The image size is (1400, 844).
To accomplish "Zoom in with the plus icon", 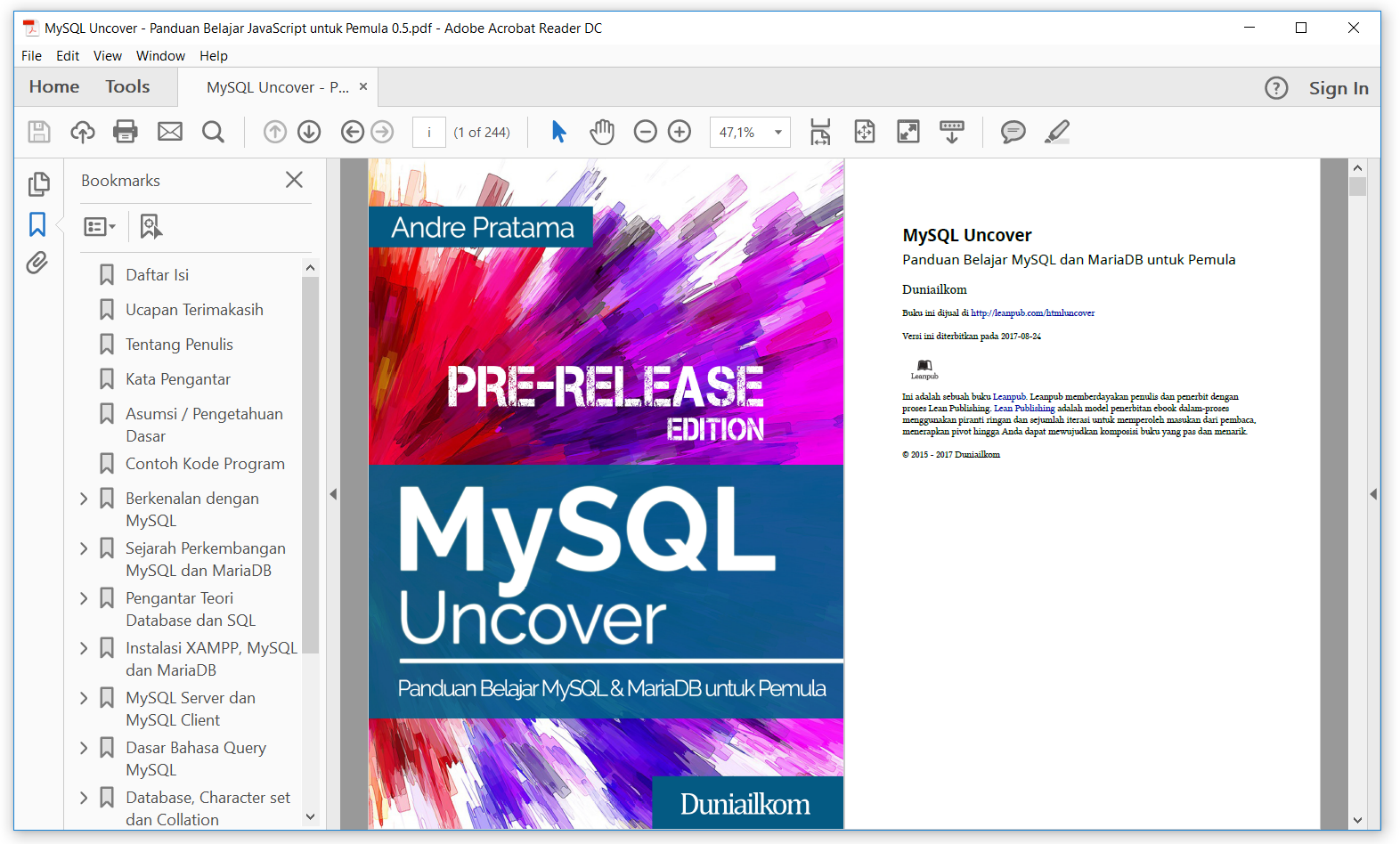I will tap(680, 132).
